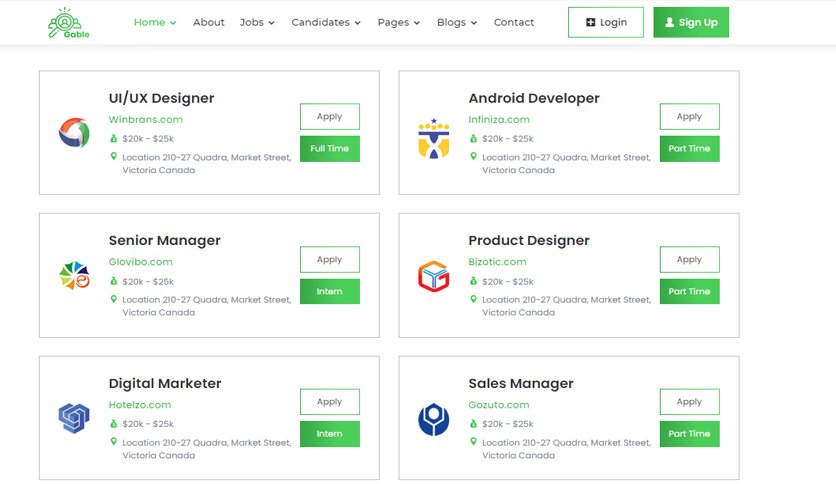Click the Infiniza.com company logo

433,139
